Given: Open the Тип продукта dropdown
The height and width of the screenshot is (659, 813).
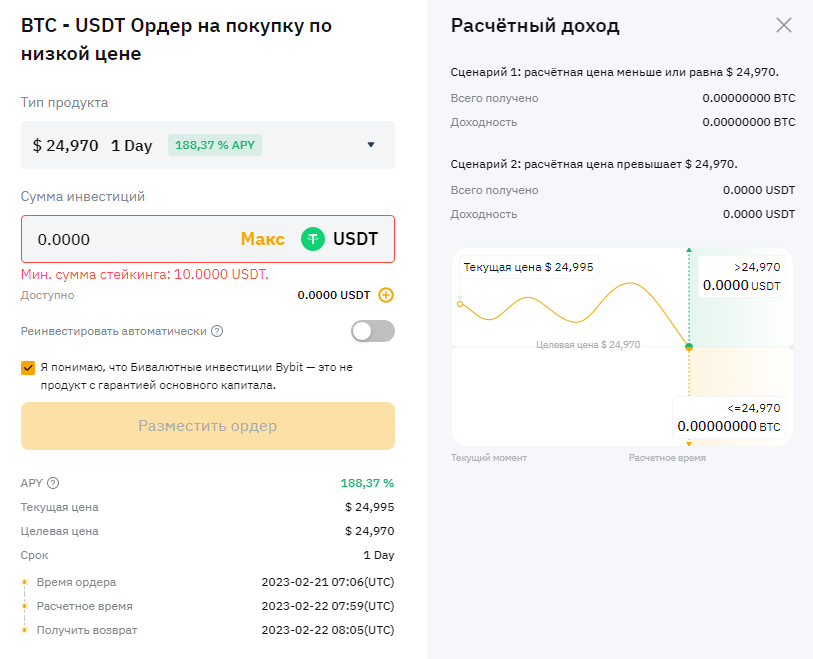Looking at the screenshot, I should pyautogui.click(x=207, y=145).
